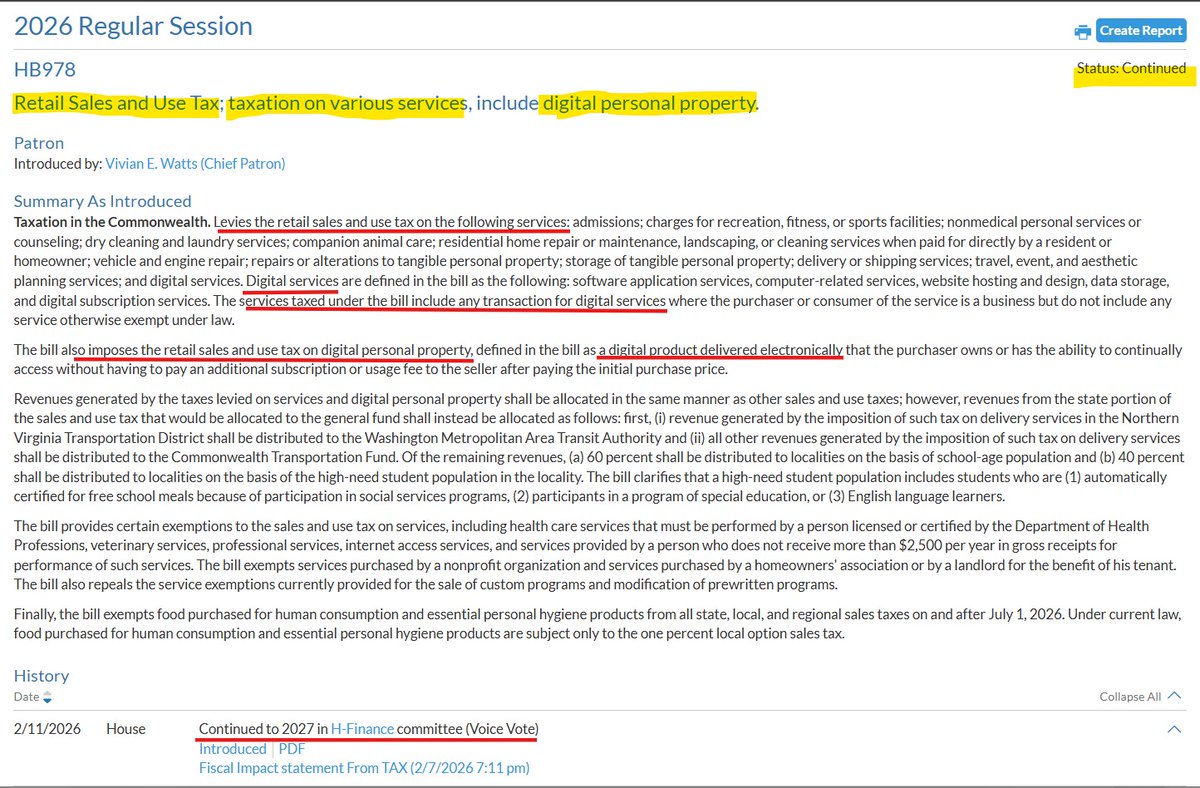Click the Introduced by: label
The image size is (1200, 788).
point(58,163)
